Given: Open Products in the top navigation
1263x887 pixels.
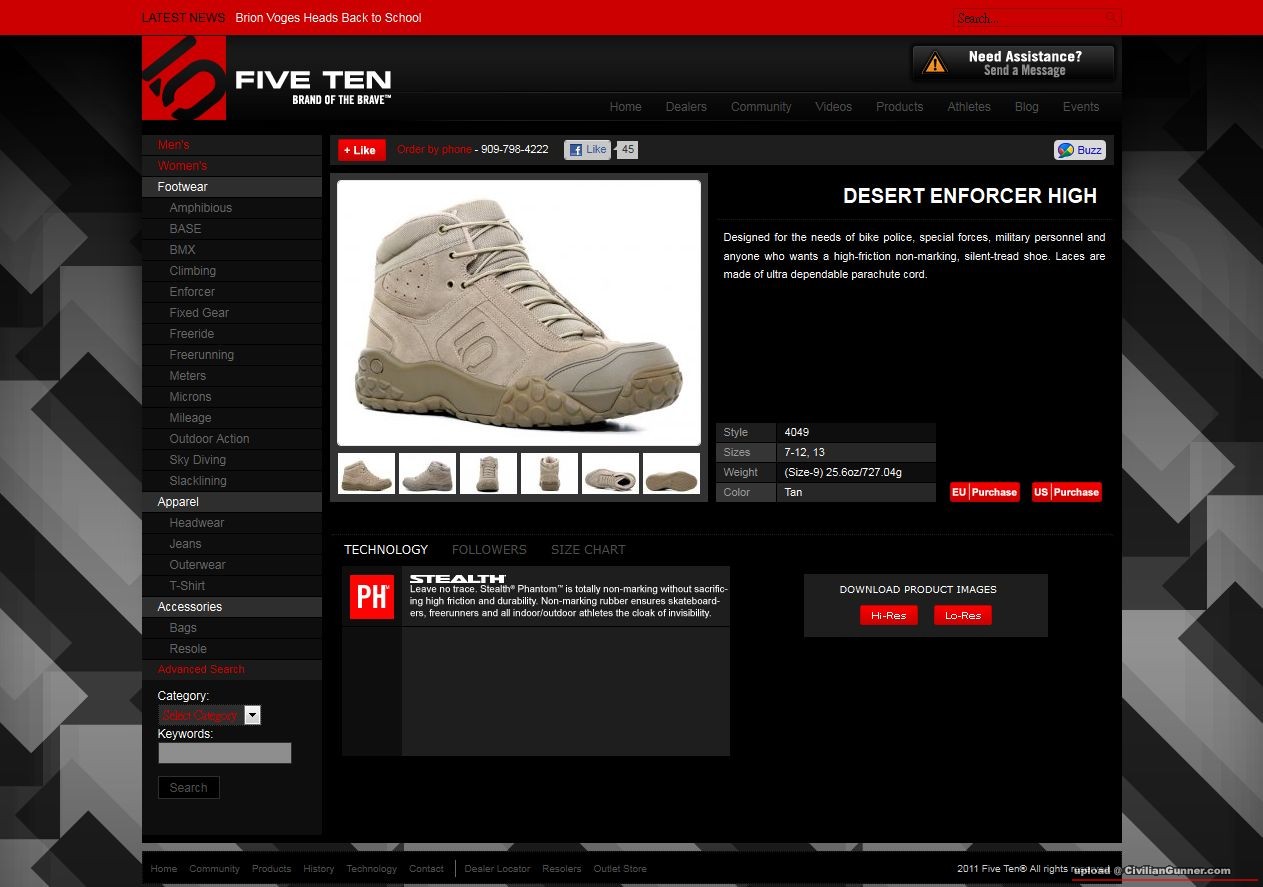Looking at the screenshot, I should click(x=899, y=107).
